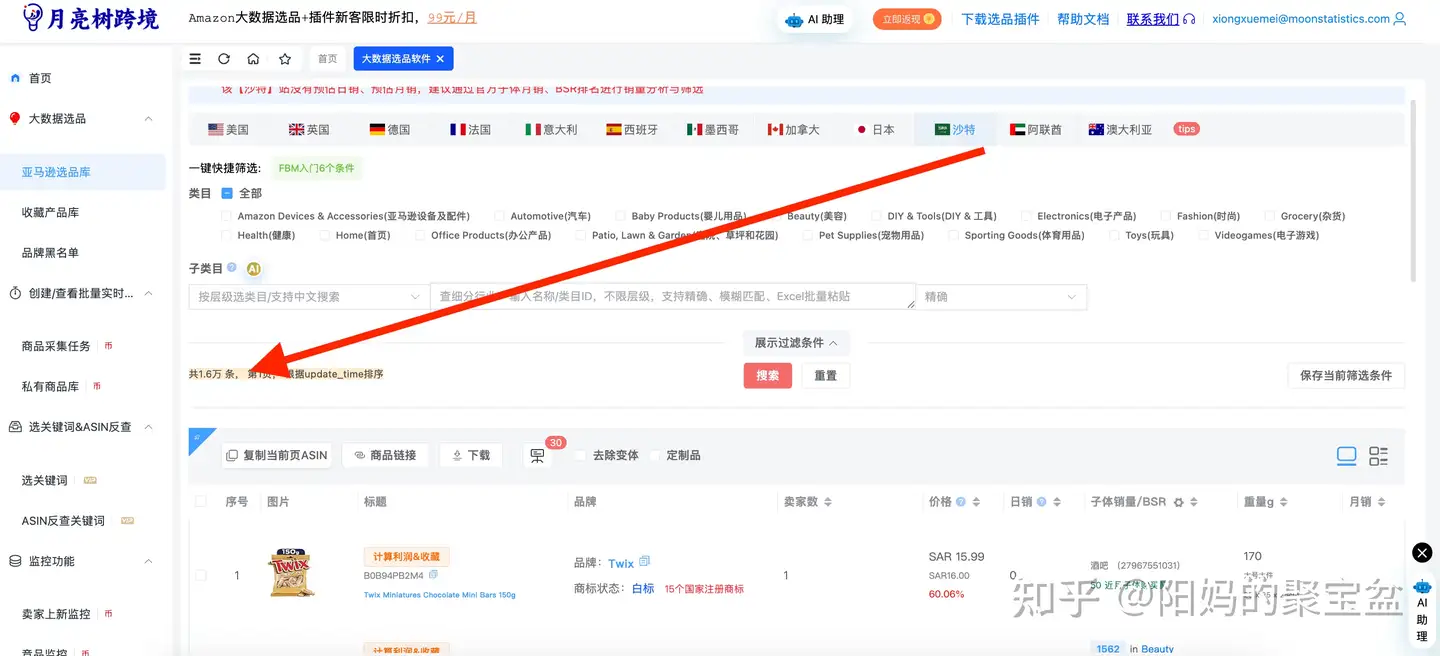
Task: Open the subcategory hierarchy select dropdown
Action: [x=308, y=297]
